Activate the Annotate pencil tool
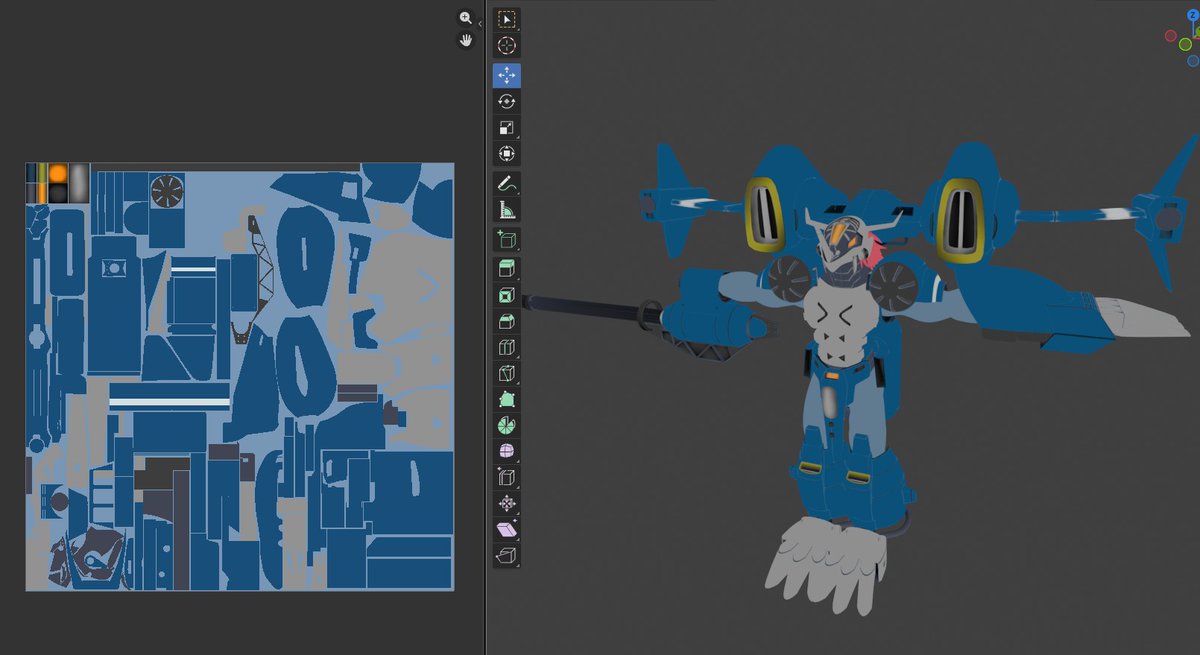This screenshot has width=1200, height=655. pyautogui.click(x=507, y=183)
